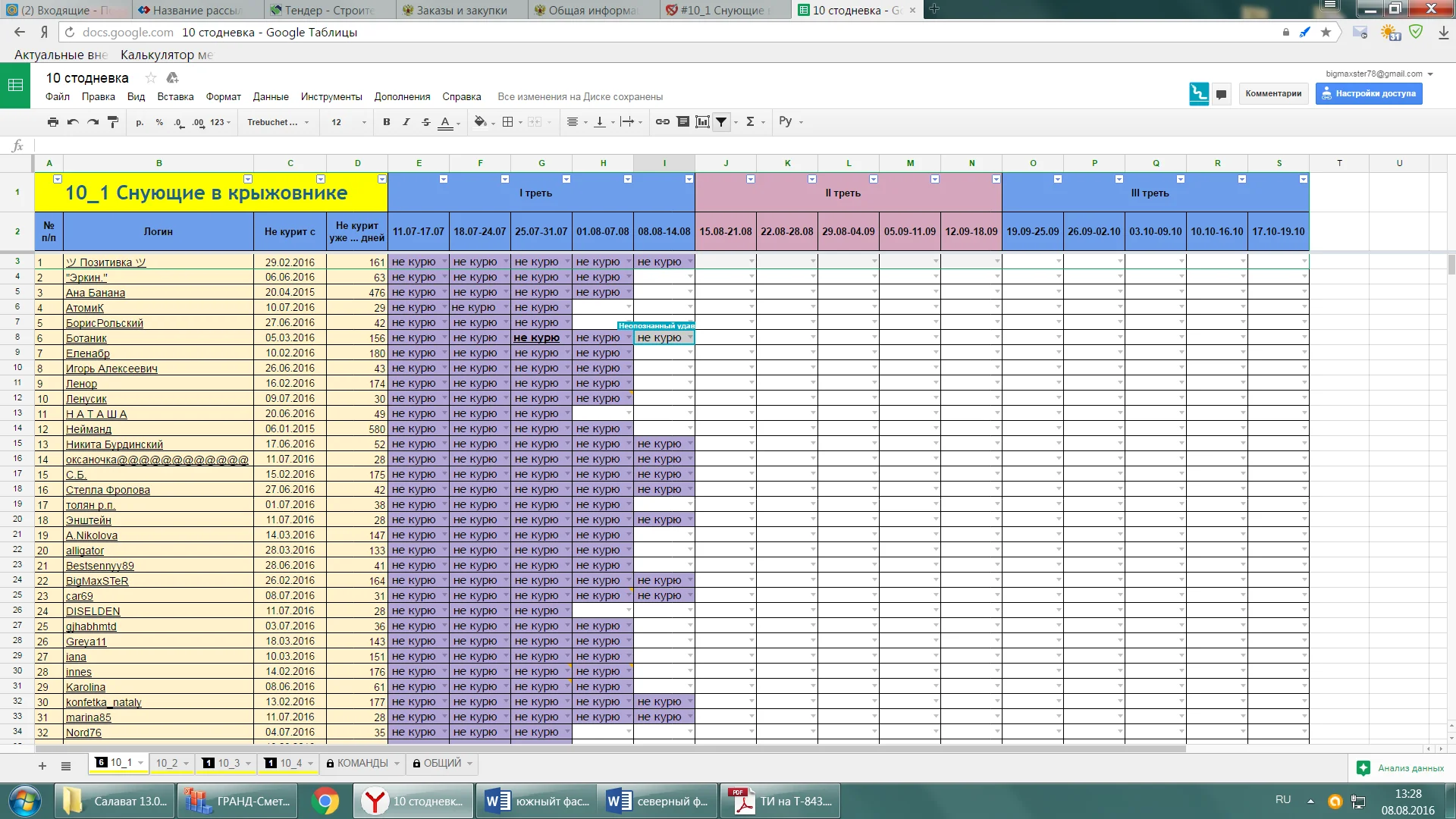The image size is (1456, 819).
Task: Toggle bold formatting
Action: (387, 122)
